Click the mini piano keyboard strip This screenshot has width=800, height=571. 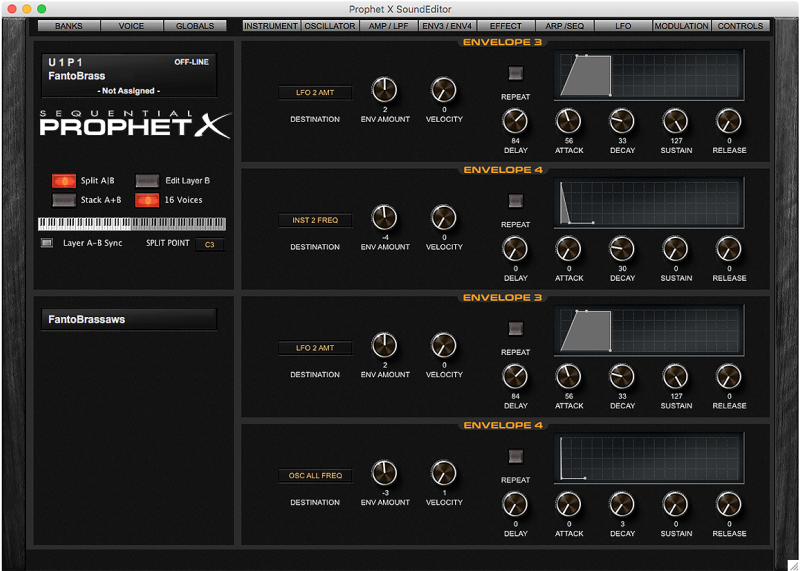(131, 224)
